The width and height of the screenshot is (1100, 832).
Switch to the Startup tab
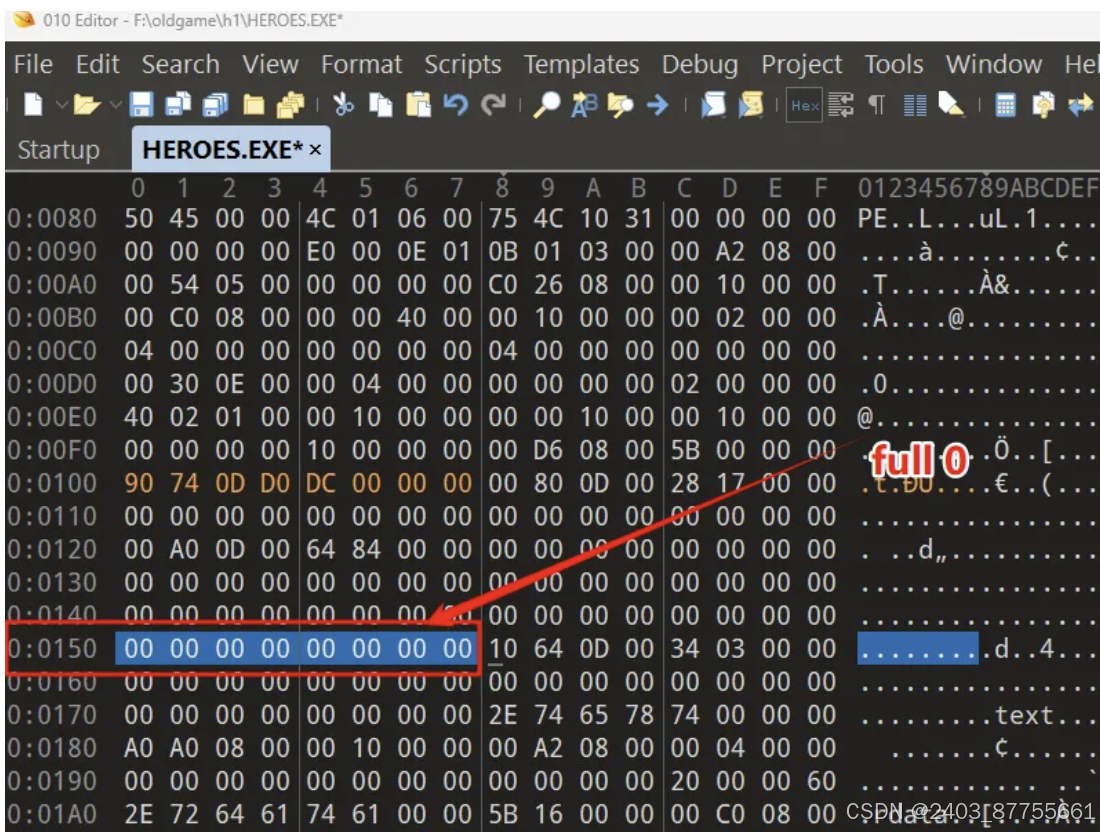pyautogui.click(x=58, y=149)
